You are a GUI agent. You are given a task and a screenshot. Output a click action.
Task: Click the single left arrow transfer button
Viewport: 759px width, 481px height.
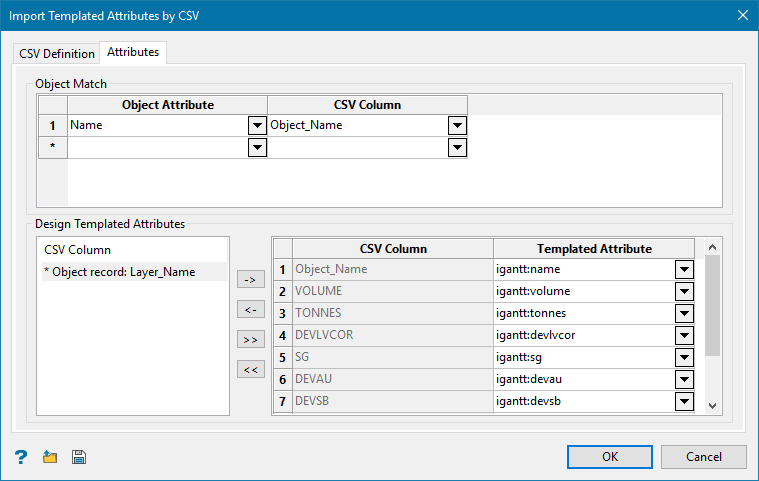pos(250,310)
